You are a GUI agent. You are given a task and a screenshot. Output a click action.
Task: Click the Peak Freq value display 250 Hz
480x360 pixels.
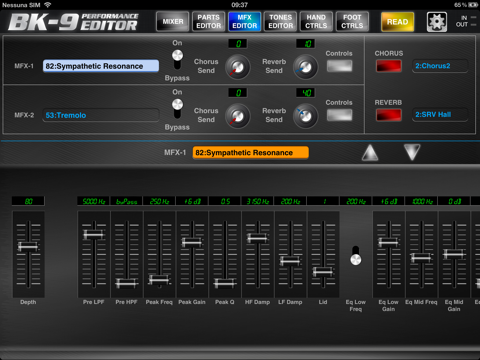[159, 201]
